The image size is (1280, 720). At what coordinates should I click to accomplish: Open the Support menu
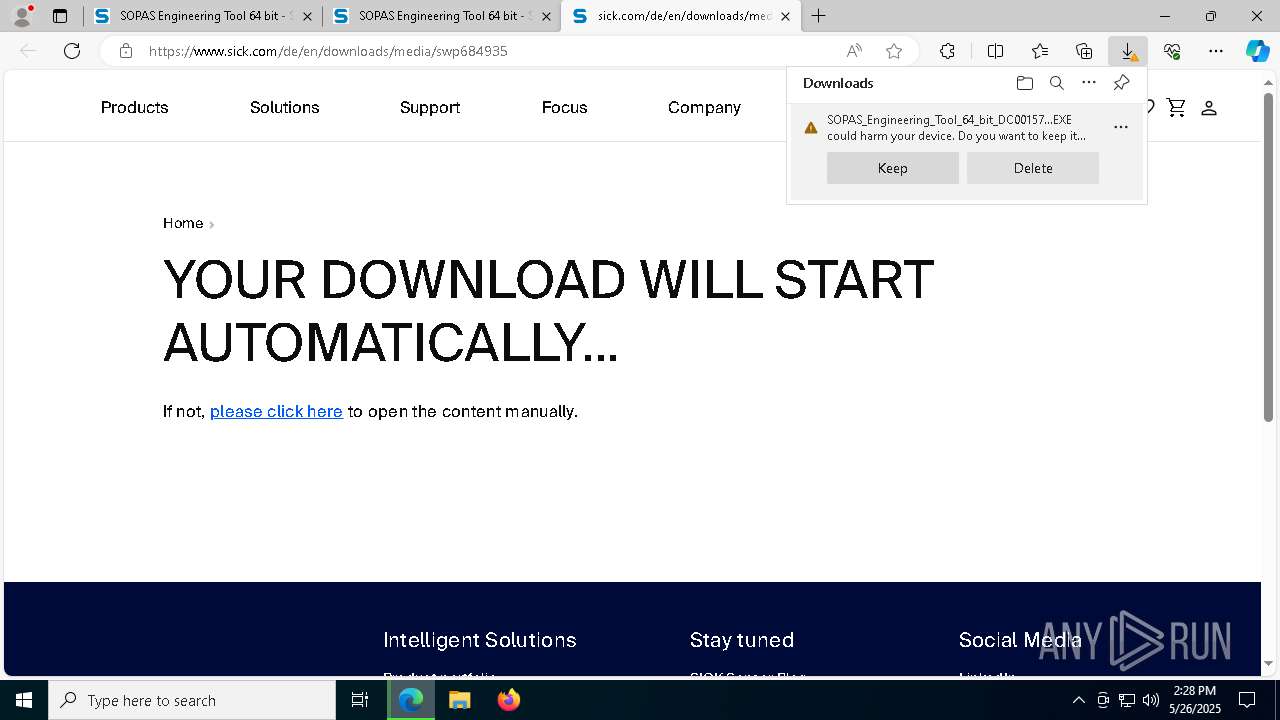430,107
